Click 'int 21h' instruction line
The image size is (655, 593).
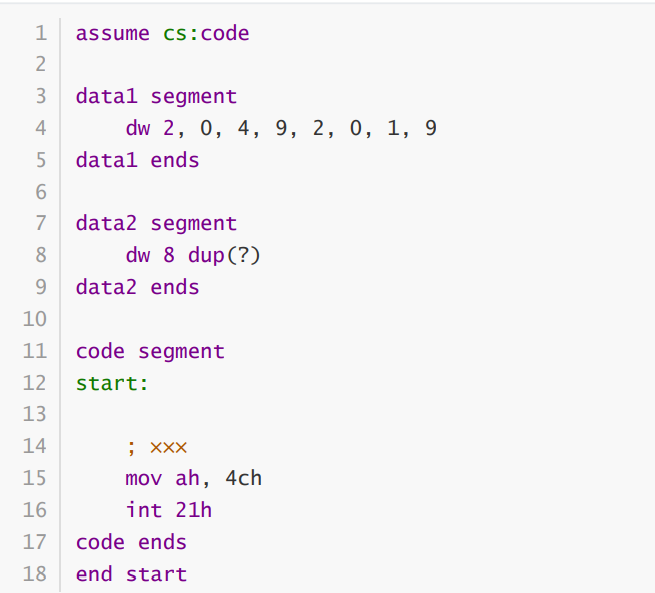[x=168, y=510]
